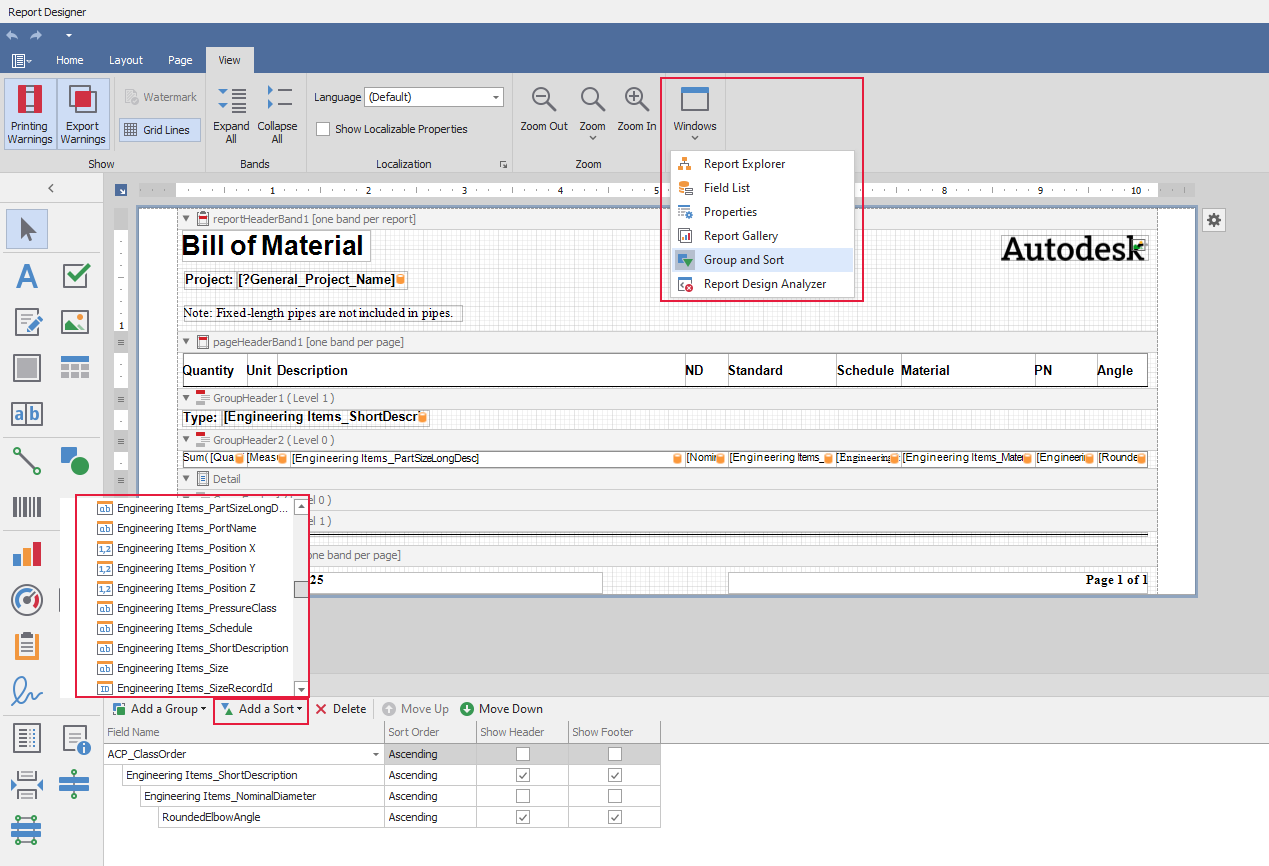Check Show Header for ACP_ClassOrder
Screen dimensions: 1269x866
click(x=523, y=754)
